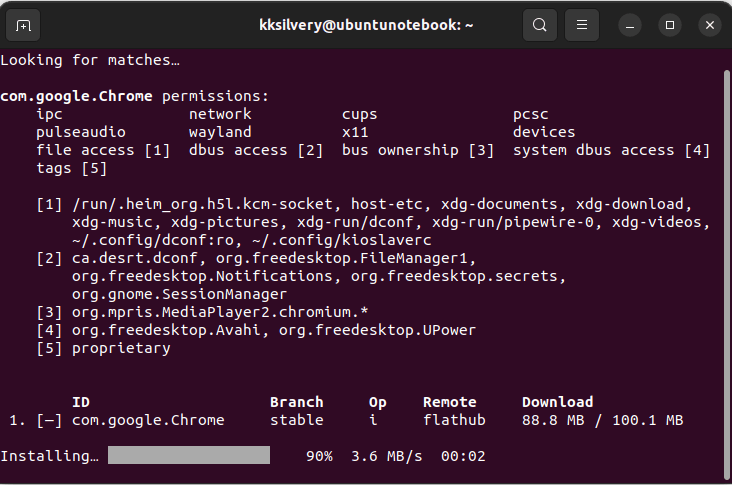Minimize the terminal window
Viewport: 732px width, 485px height.
coord(630,25)
